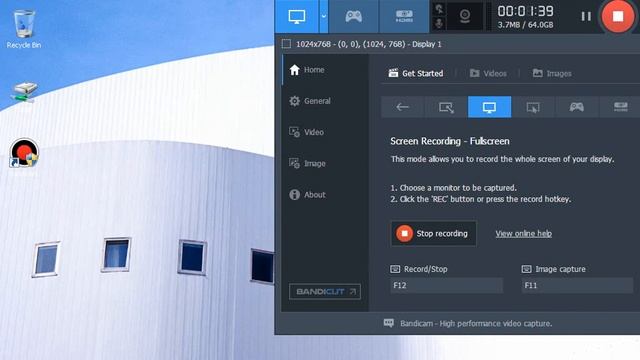Image resolution: width=640 pixels, height=360 pixels.
Task: Click the '3.7MB / 64.0GB' file size text
Action: pos(525,25)
